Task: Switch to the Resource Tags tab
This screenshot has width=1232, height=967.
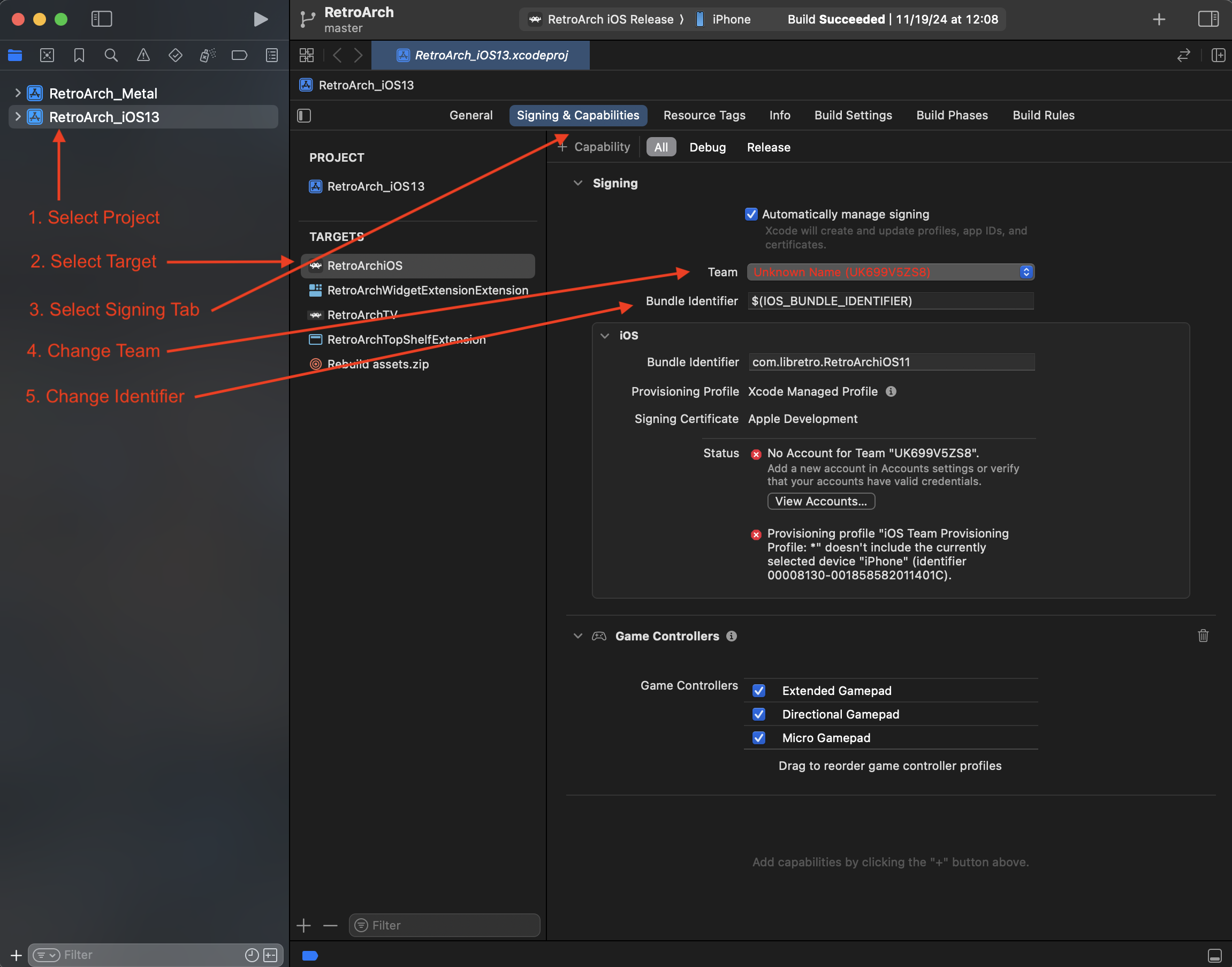Action: [x=704, y=116]
